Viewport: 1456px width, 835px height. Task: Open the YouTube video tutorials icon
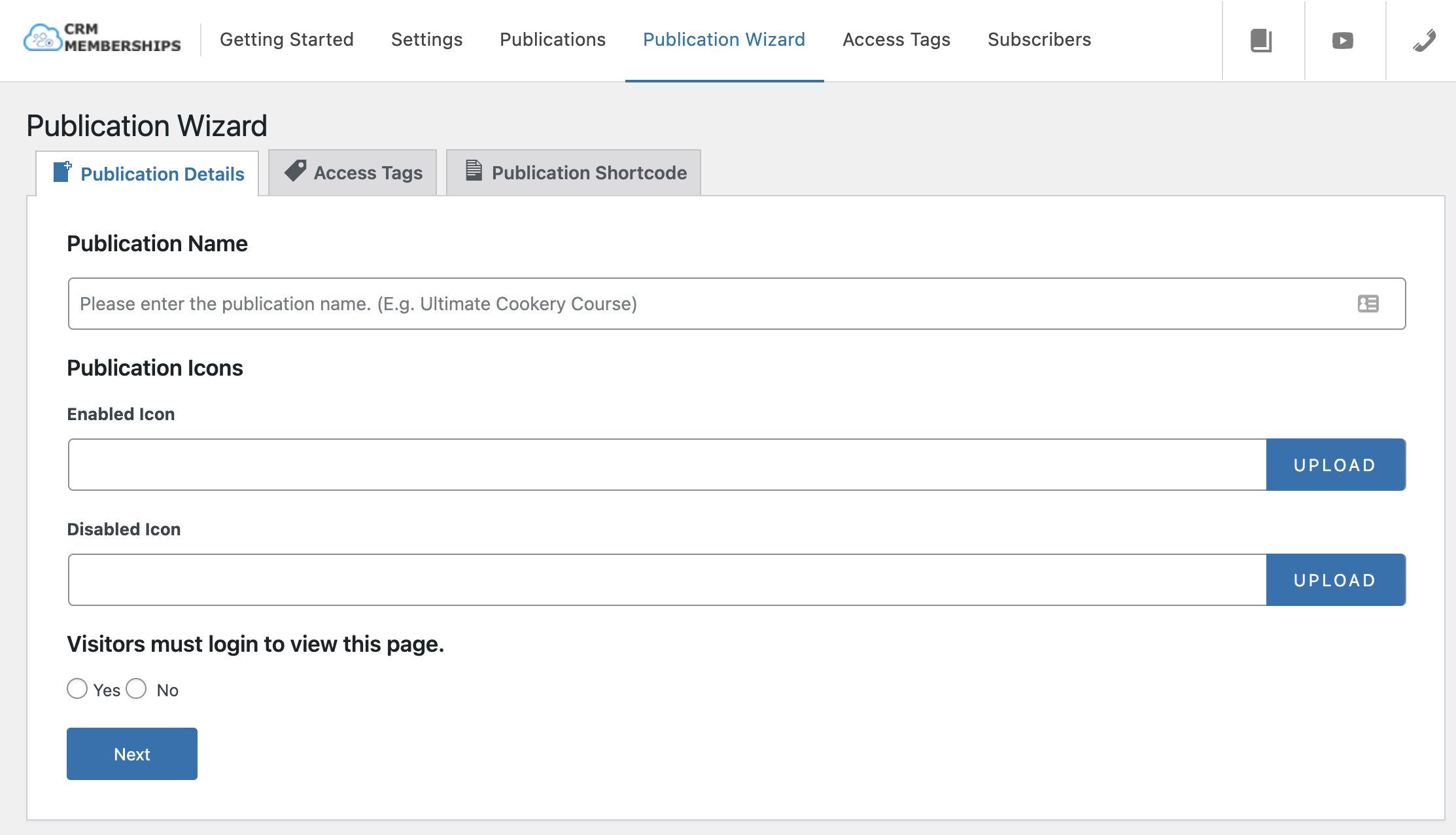pyautogui.click(x=1343, y=41)
